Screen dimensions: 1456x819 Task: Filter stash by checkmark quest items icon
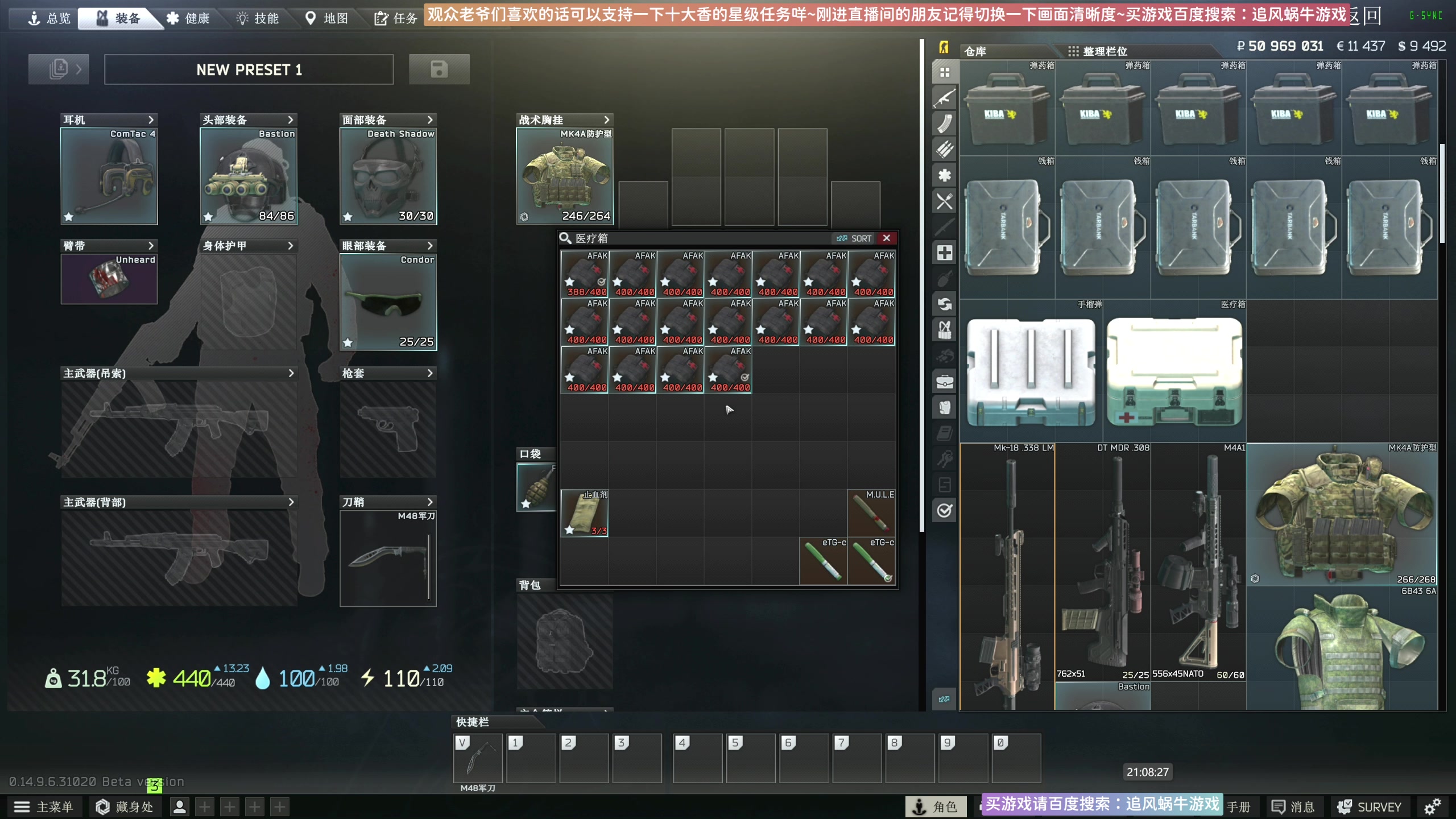[945, 510]
